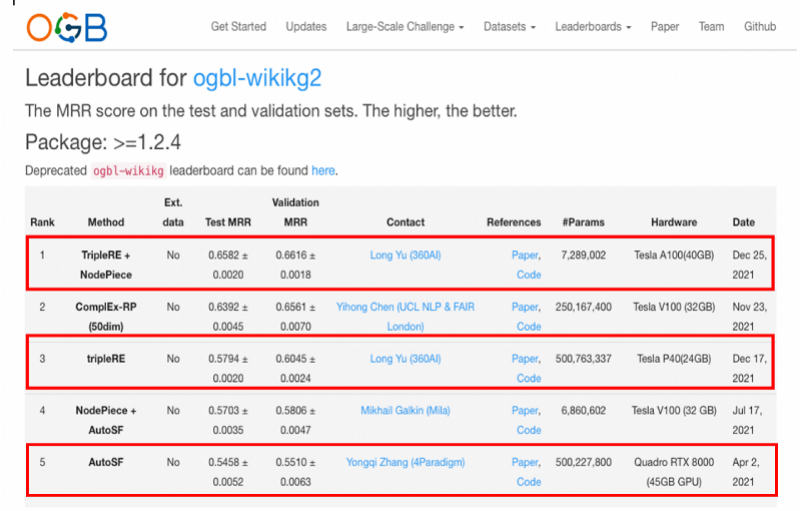Viewport: 800px width, 511px height.
Task: Open Long Yu contact for TripleRE + NodePiece
Action: (405, 256)
